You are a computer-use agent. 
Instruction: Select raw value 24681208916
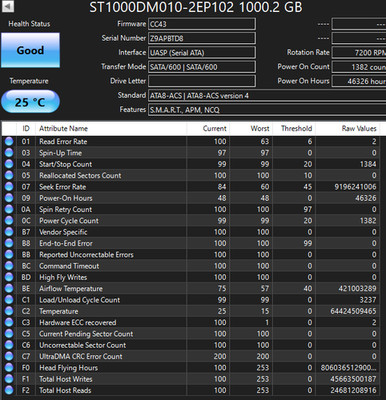pyautogui.click(x=353, y=391)
